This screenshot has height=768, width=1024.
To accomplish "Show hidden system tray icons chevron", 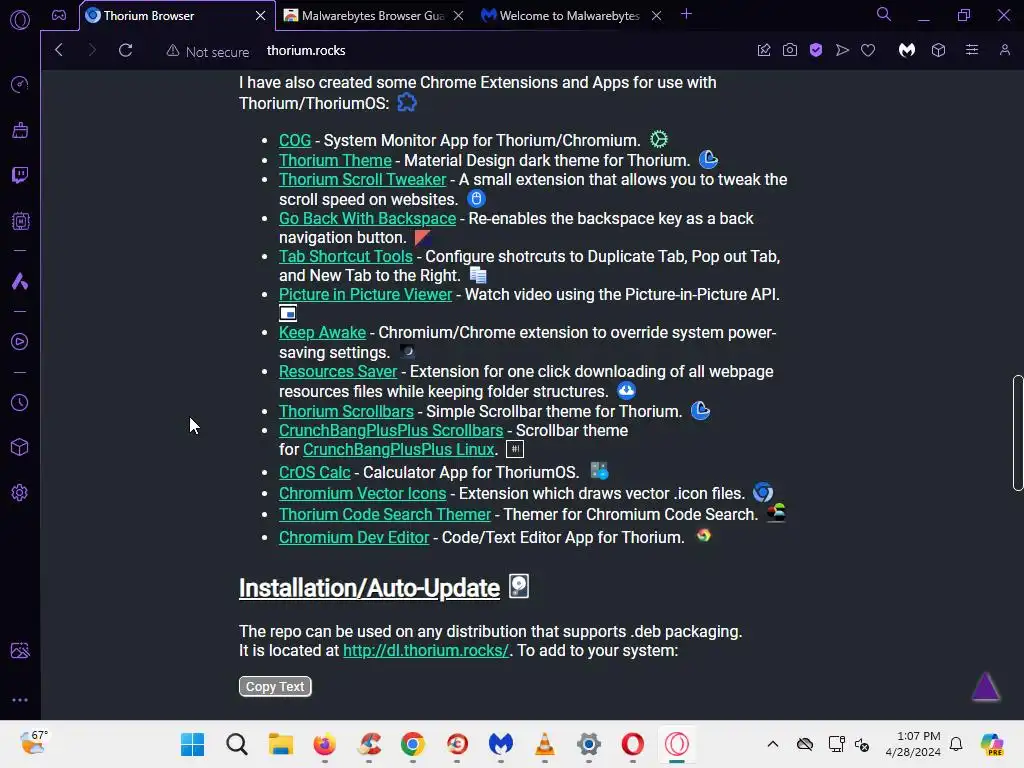I will pos(773,744).
